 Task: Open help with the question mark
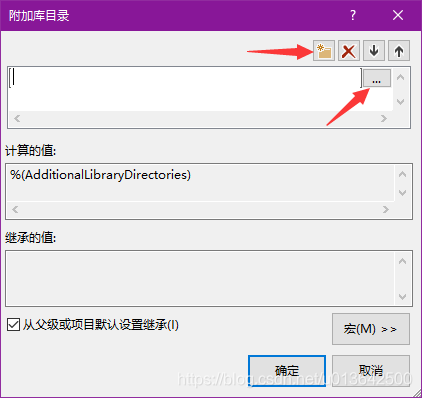pyautogui.click(x=353, y=15)
